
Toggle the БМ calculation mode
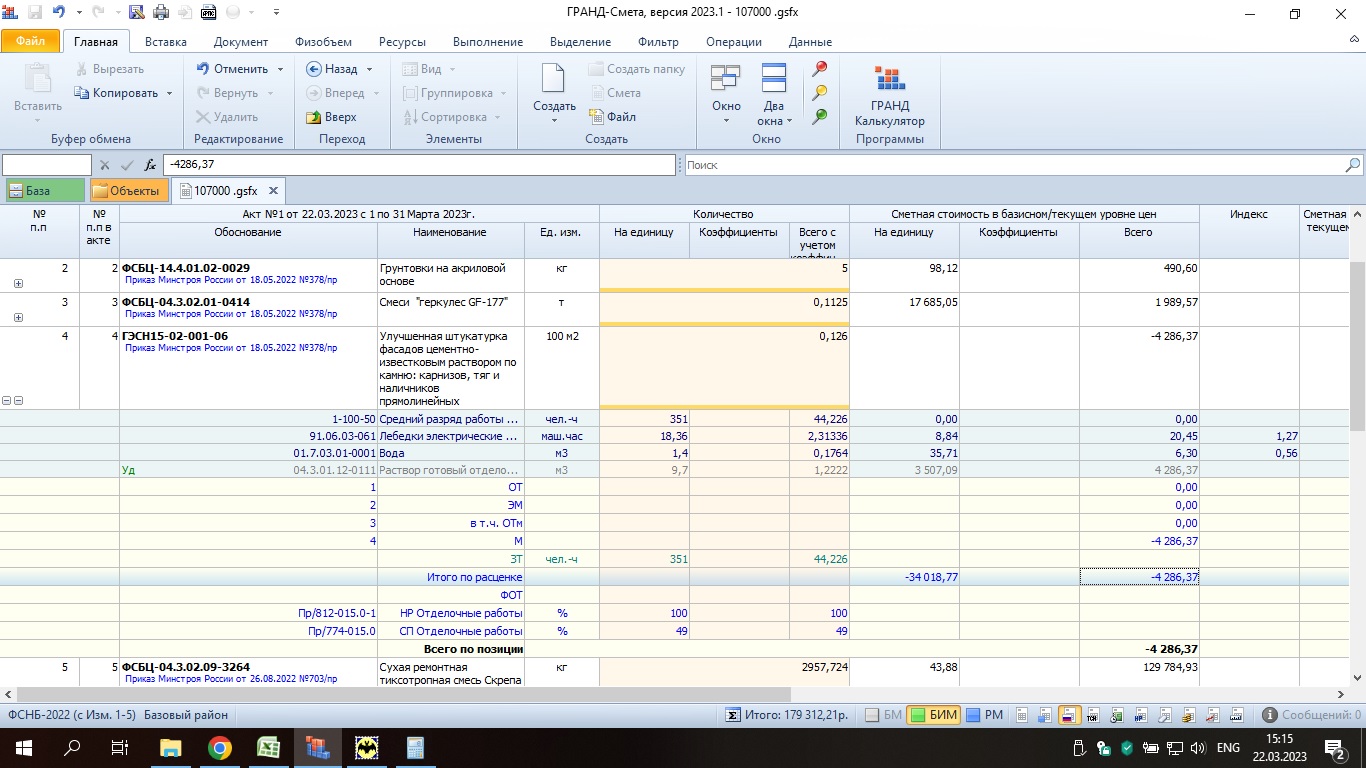click(x=883, y=715)
